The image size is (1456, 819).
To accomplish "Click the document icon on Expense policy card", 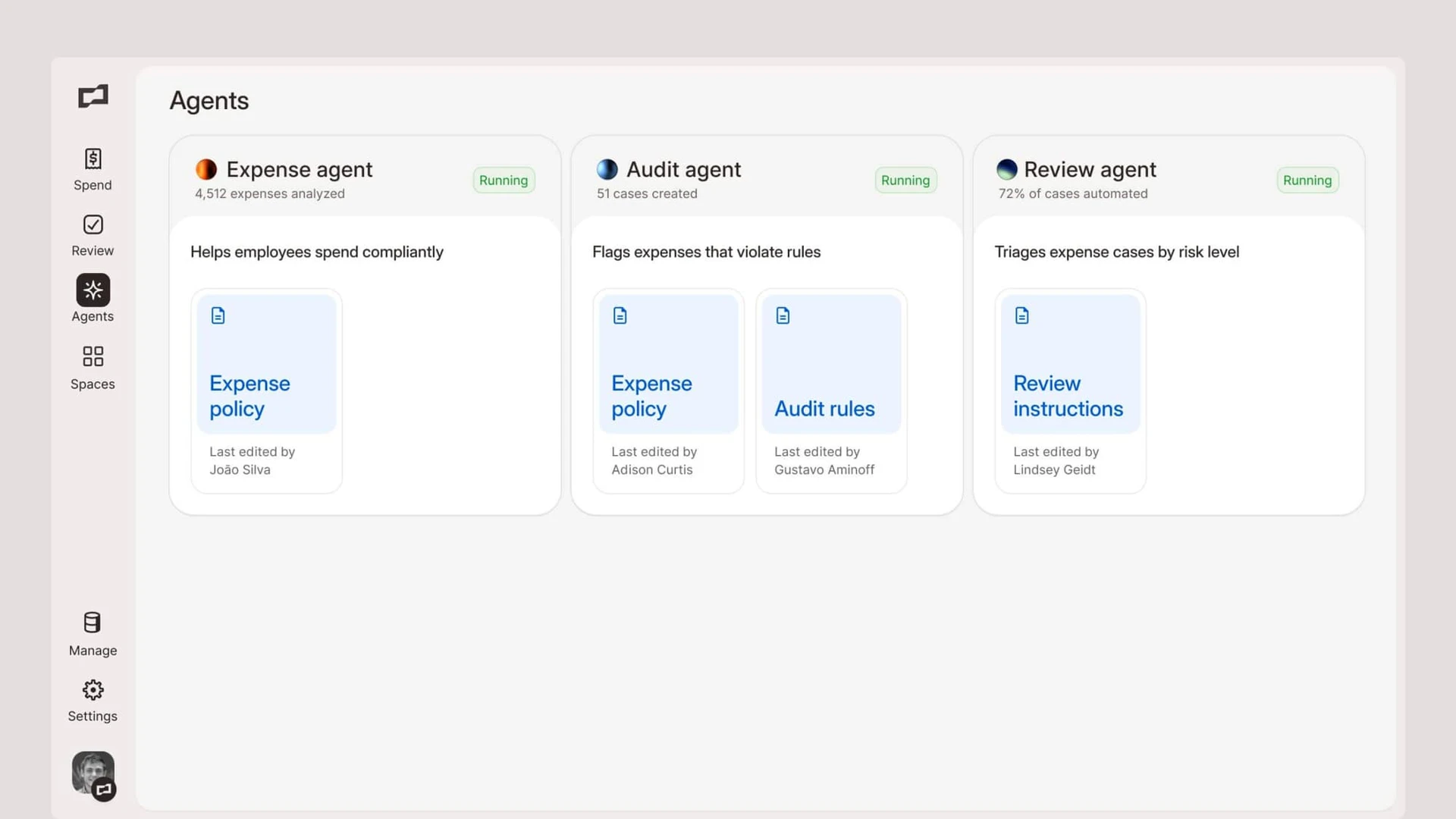I will coord(218,315).
